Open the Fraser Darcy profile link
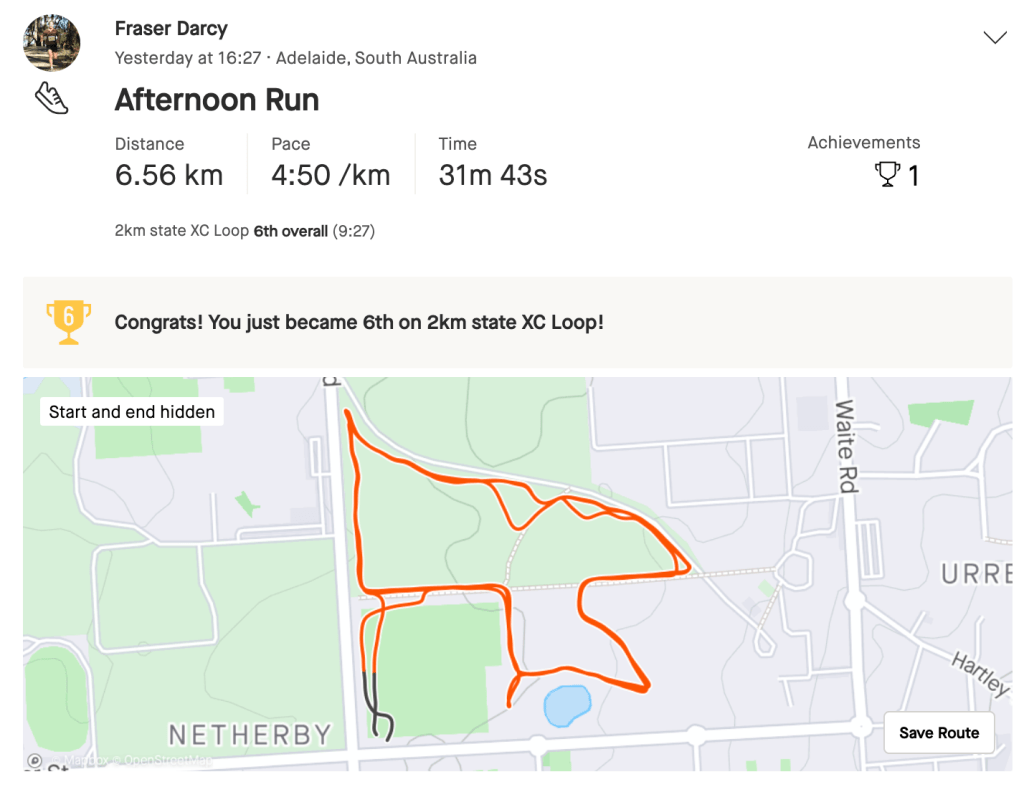 pos(171,28)
